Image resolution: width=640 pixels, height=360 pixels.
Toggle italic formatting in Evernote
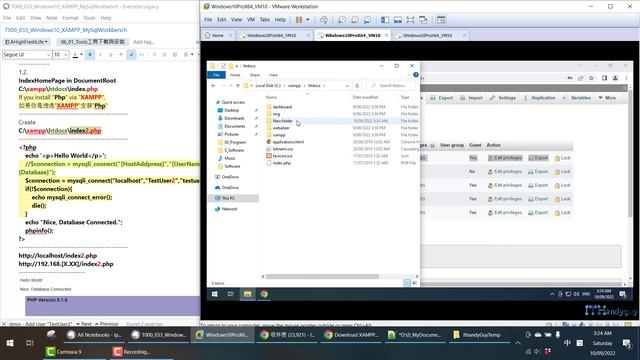(100, 54)
